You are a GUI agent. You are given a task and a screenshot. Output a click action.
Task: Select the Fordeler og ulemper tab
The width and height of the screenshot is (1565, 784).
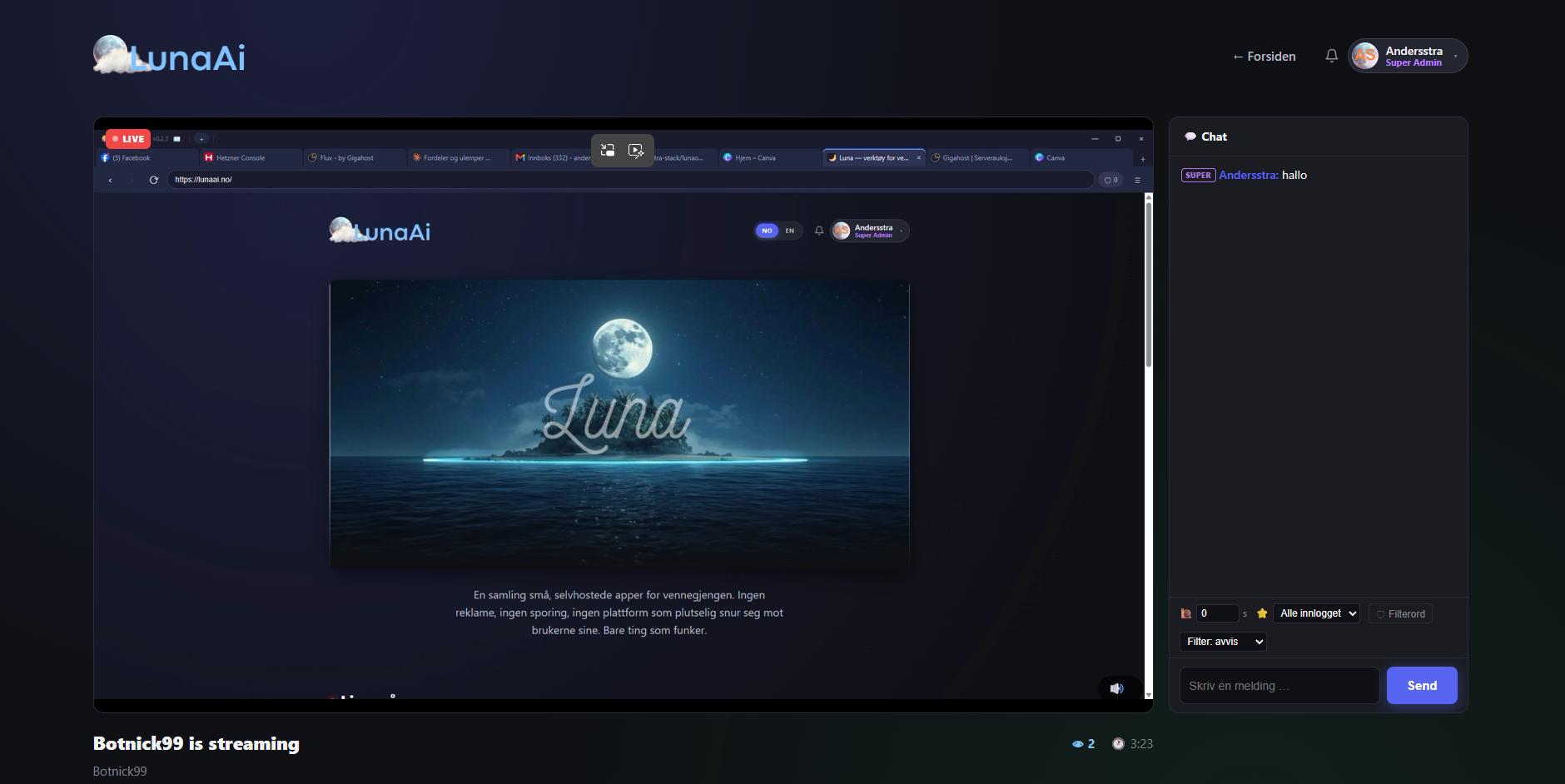click(459, 157)
